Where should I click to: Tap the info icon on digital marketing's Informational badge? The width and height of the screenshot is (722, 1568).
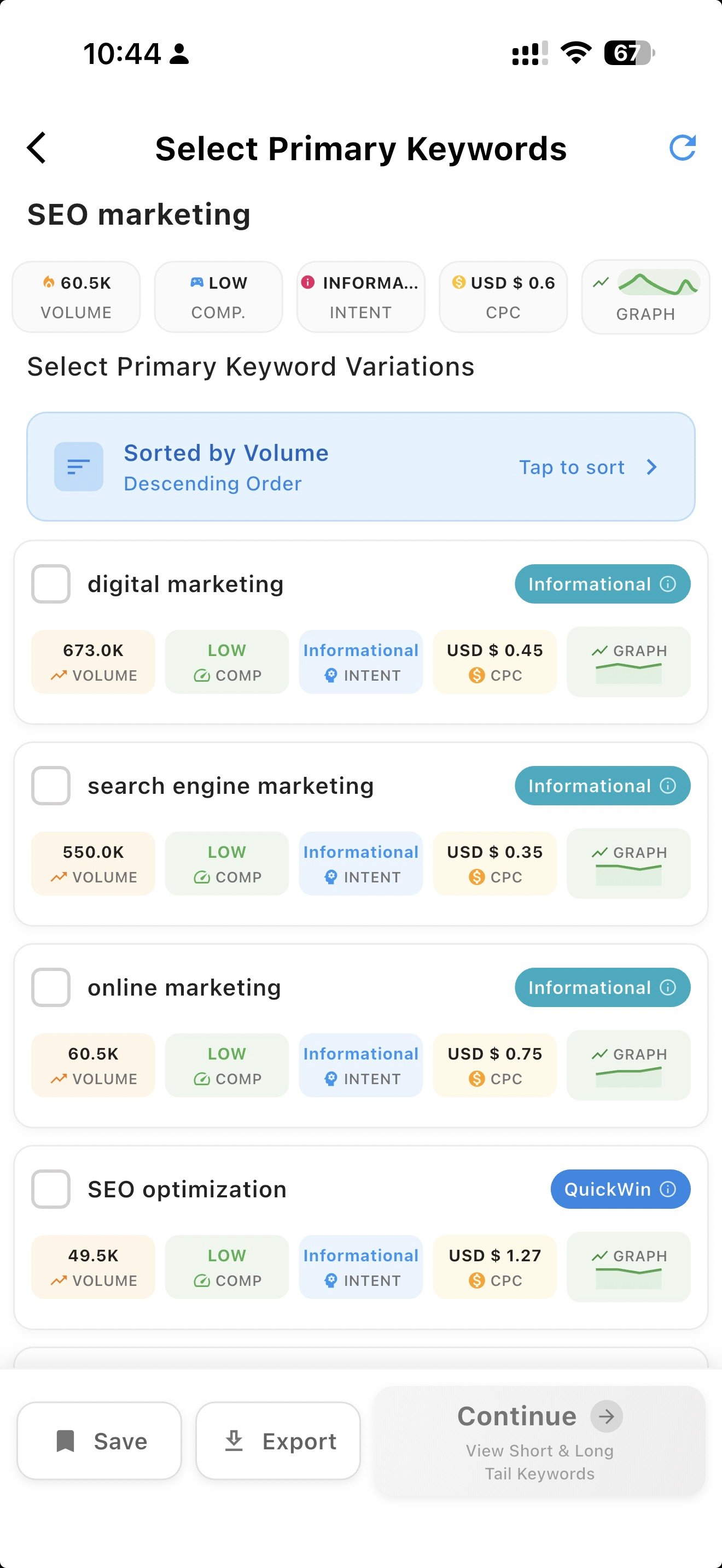pyautogui.click(x=667, y=584)
